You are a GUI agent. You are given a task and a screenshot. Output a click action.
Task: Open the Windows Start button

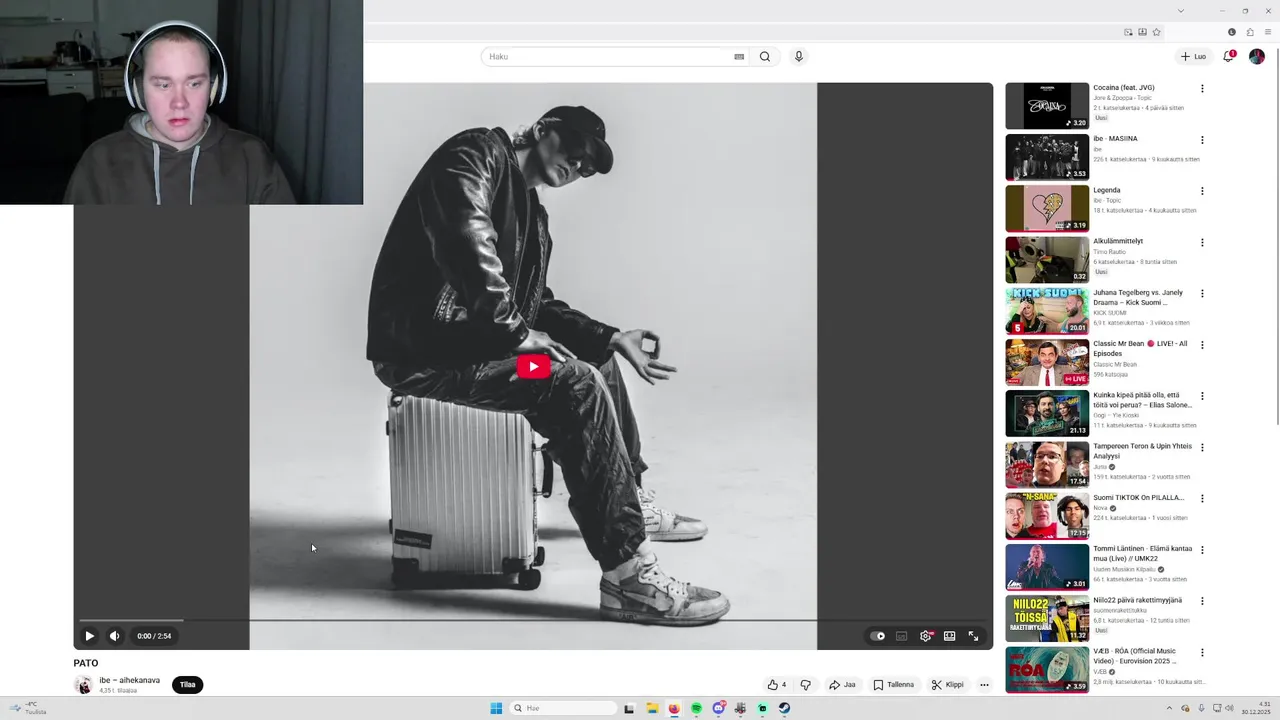496,708
